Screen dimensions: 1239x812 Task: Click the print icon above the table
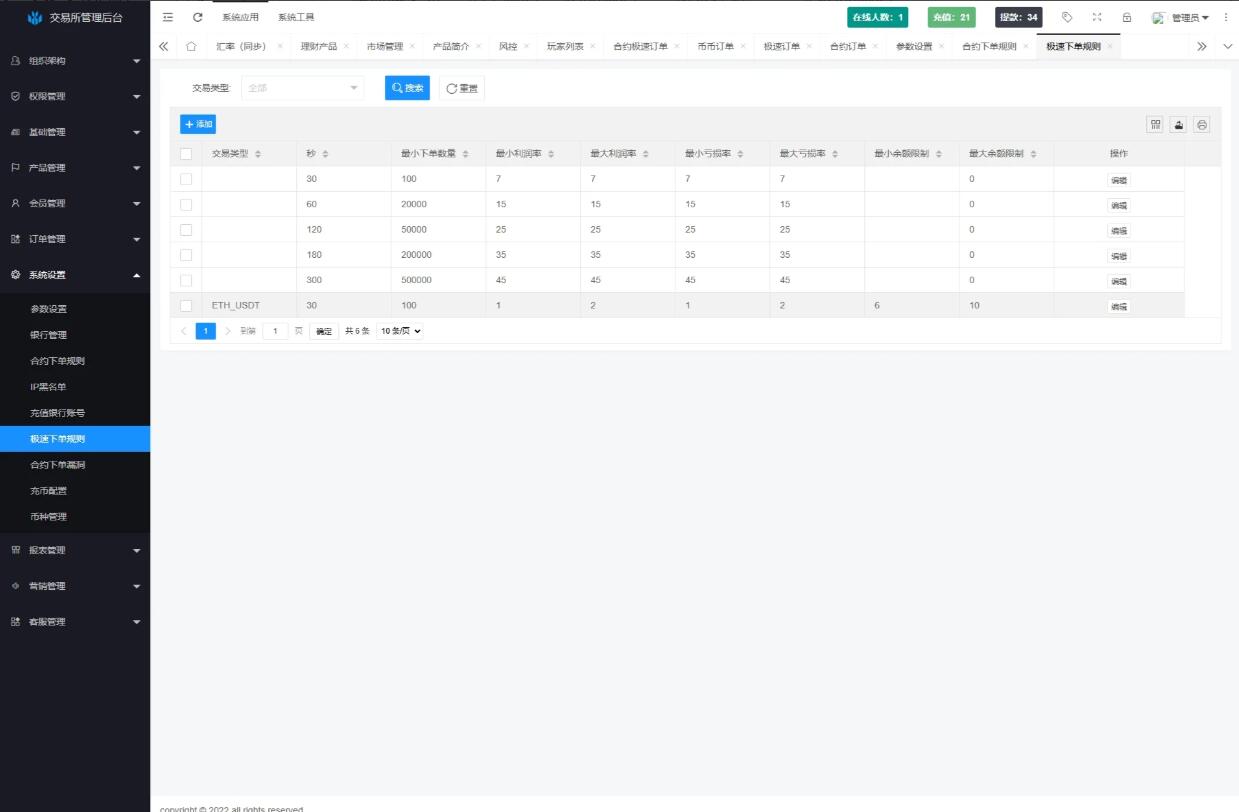coord(1202,125)
